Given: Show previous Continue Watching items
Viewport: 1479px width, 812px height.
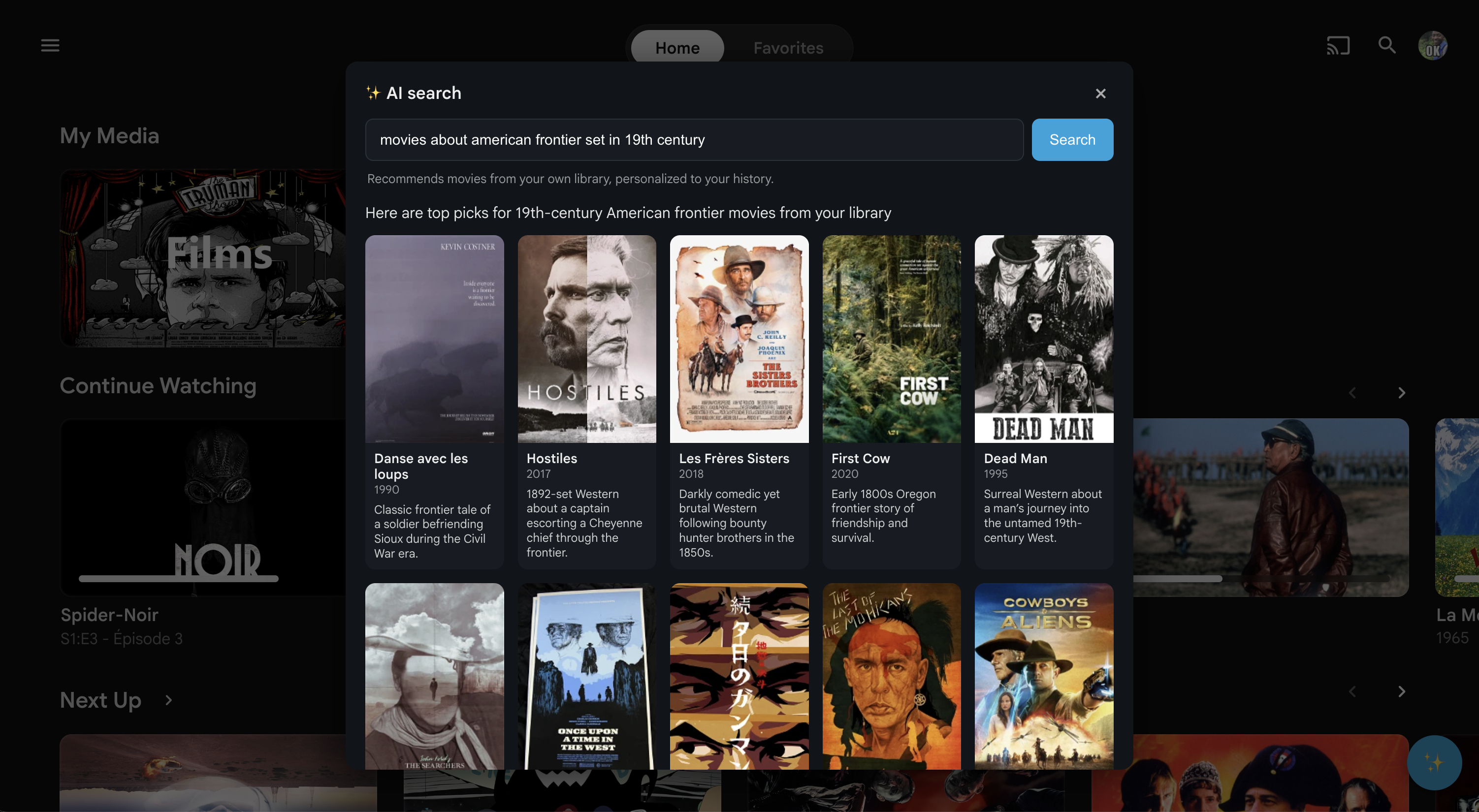Looking at the screenshot, I should click(x=1352, y=393).
